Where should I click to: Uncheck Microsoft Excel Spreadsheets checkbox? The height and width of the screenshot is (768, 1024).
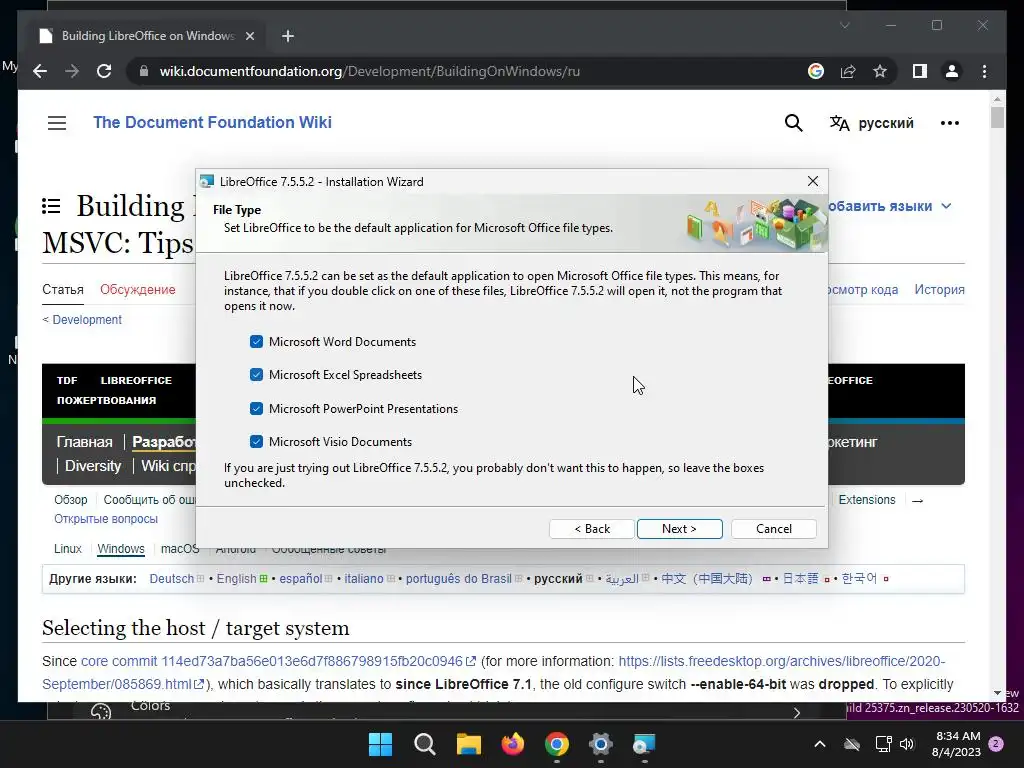tap(256, 375)
